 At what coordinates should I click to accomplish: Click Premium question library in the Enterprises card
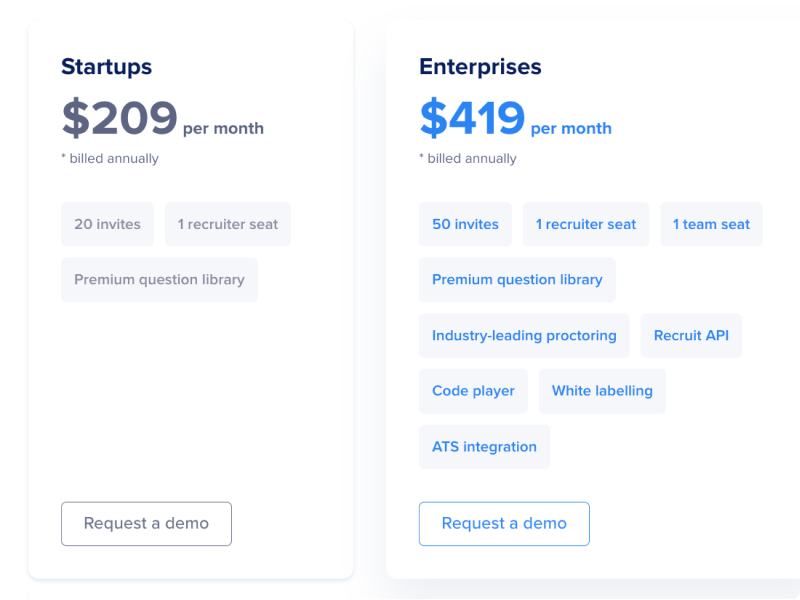517,280
